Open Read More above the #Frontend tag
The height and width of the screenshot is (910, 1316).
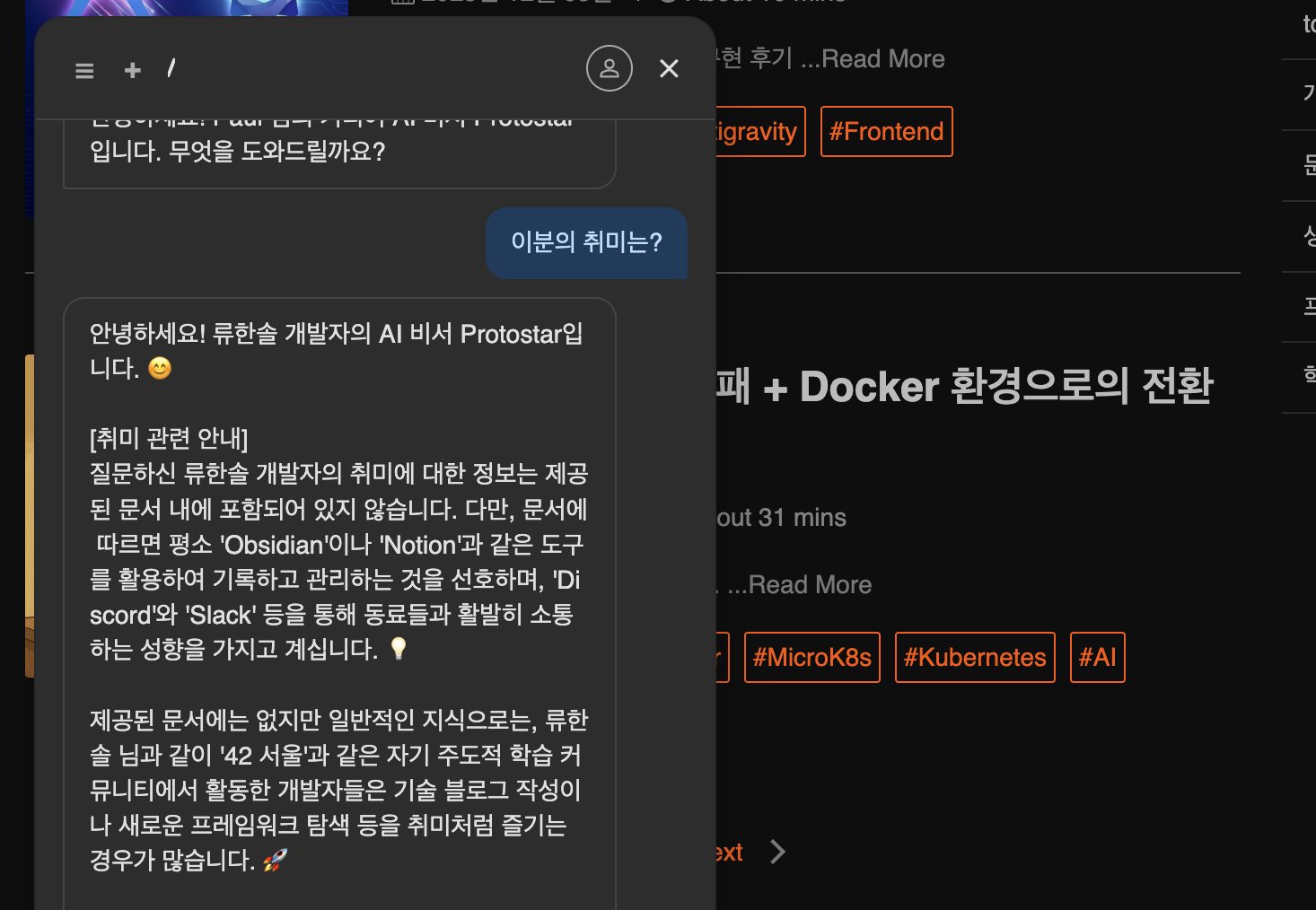pos(882,59)
